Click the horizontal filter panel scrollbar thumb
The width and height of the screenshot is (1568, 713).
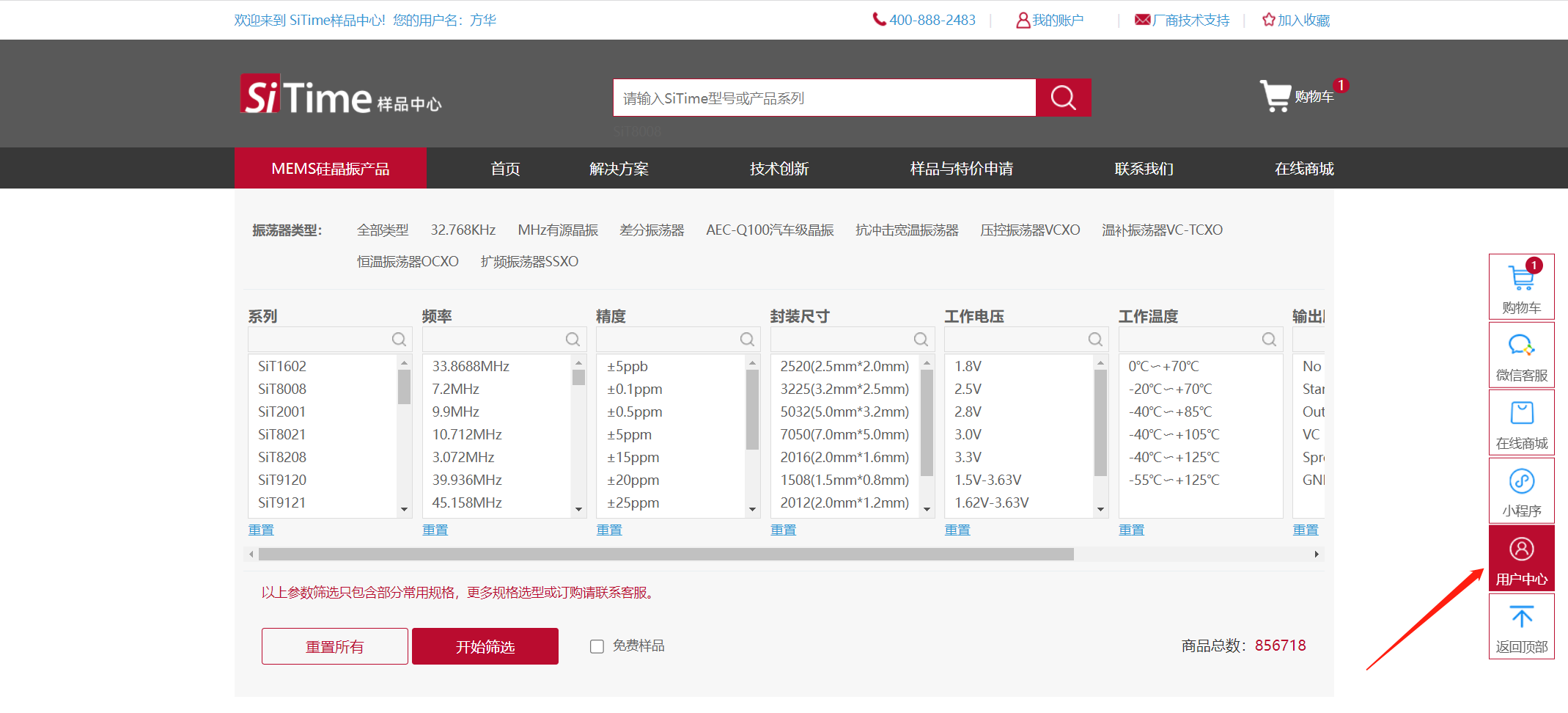pyautogui.click(x=666, y=554)
